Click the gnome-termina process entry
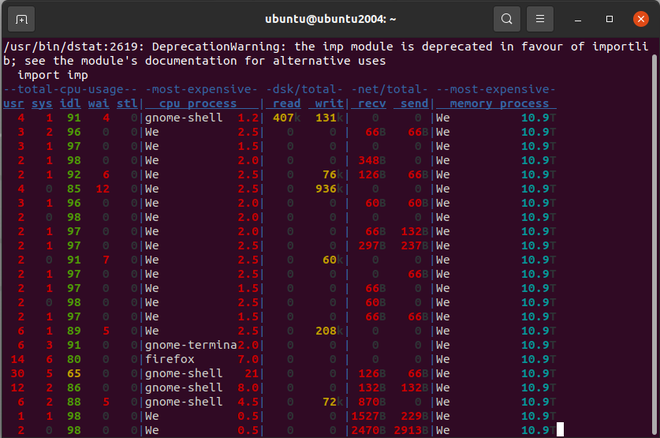The height and width of the screenshot is (438, 660). pos(191,345)
